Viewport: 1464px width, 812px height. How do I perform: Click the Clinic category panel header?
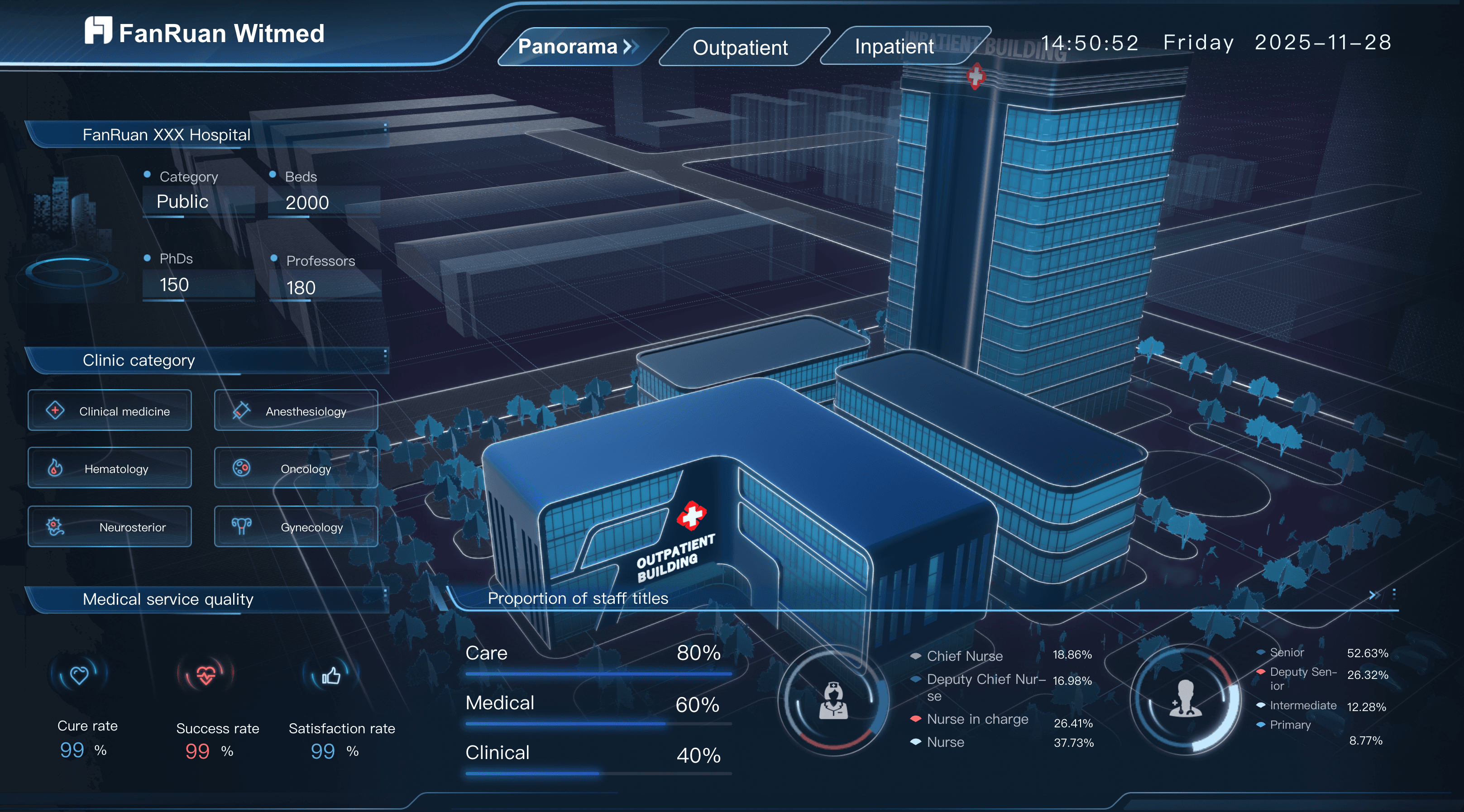(207, 360)
